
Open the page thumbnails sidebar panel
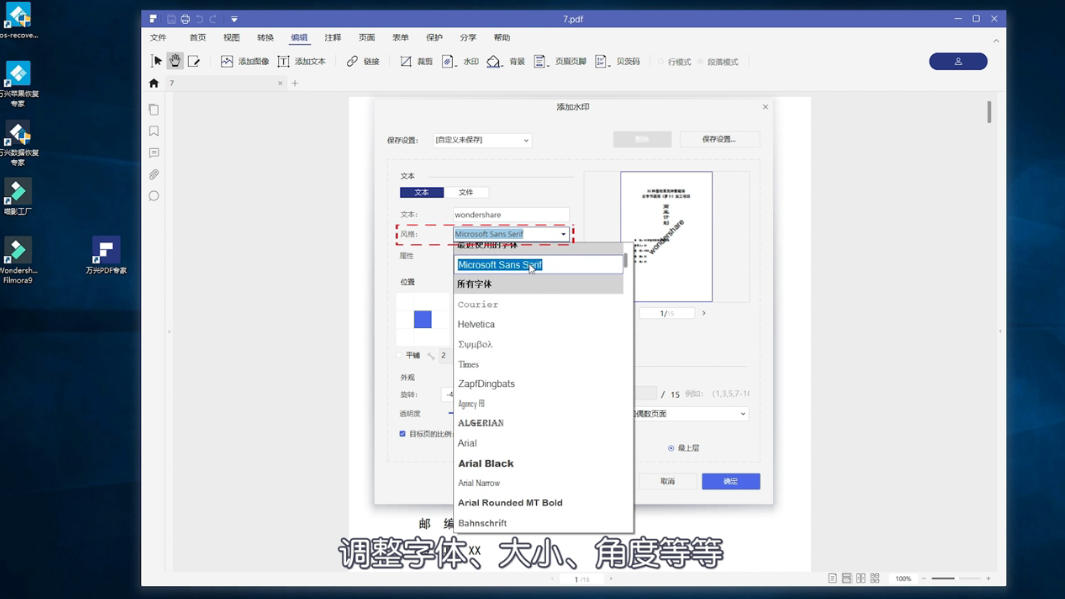tap(154, 109)
